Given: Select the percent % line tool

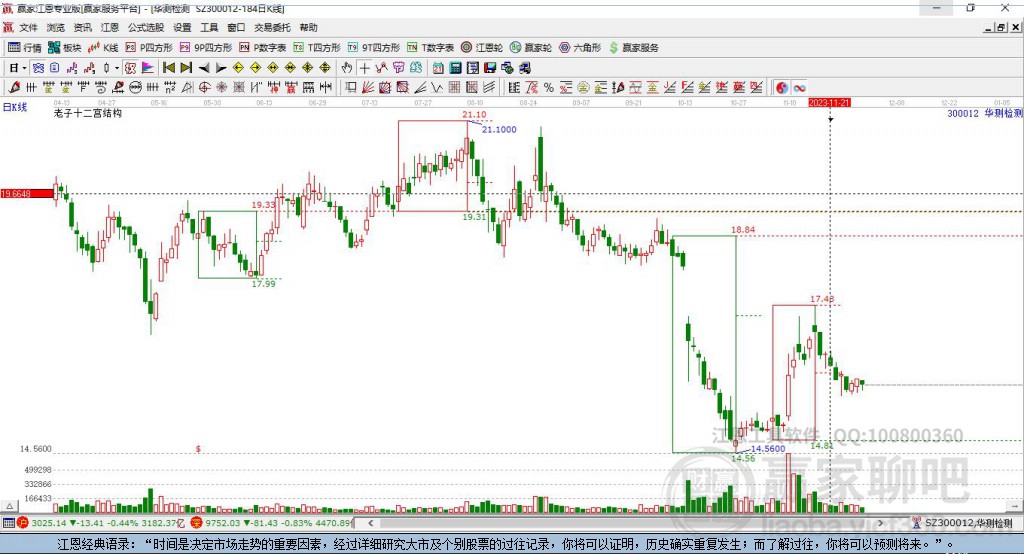Looking at the screenshot, I should pos(549,88).
